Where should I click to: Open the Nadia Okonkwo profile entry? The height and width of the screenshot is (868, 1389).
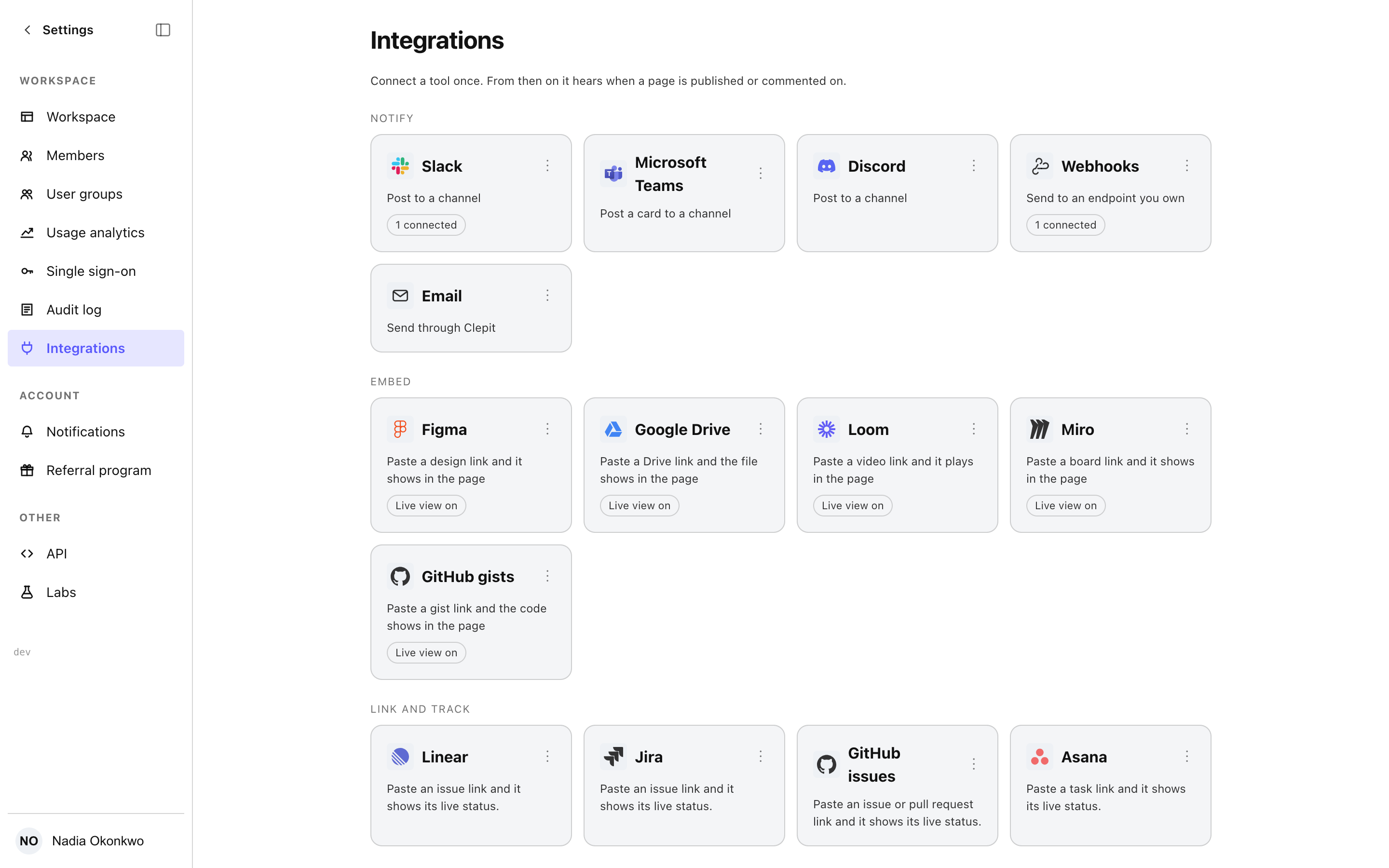click(x=96, y=841)
